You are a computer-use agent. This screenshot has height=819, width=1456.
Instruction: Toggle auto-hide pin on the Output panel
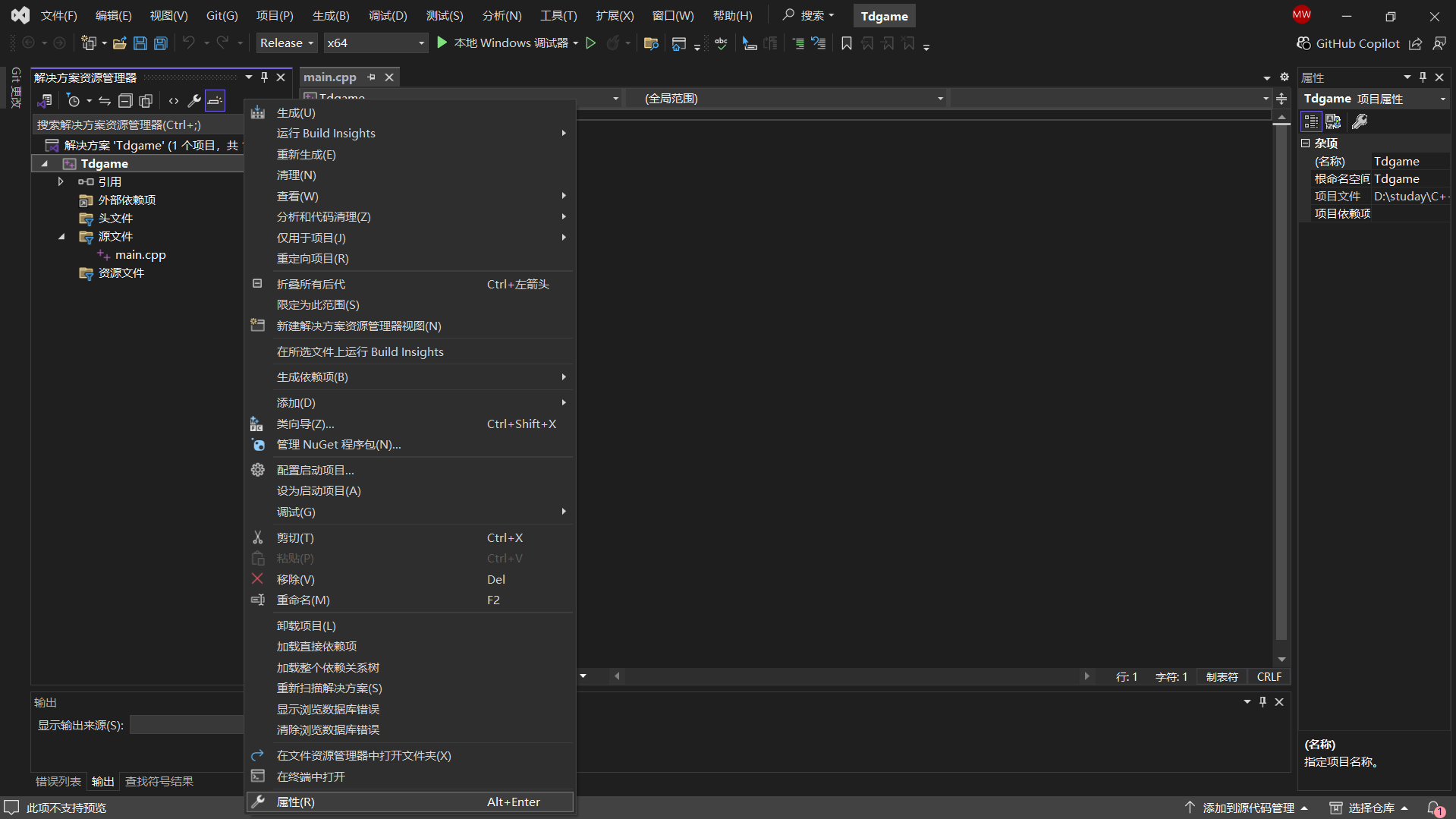[x=1263, y=702]
